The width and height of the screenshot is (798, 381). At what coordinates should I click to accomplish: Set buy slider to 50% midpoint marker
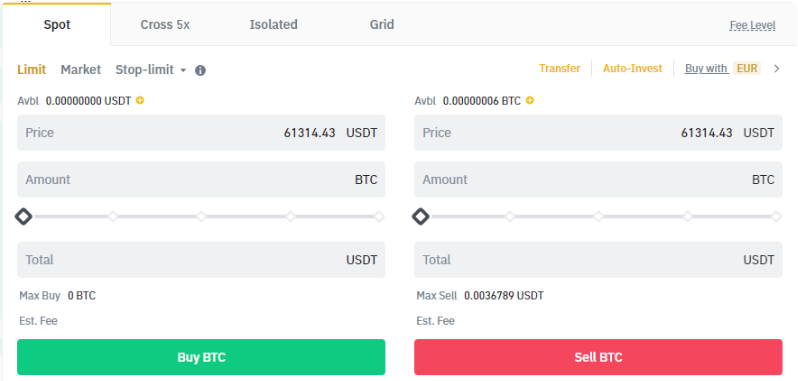[x=202, y=217]
